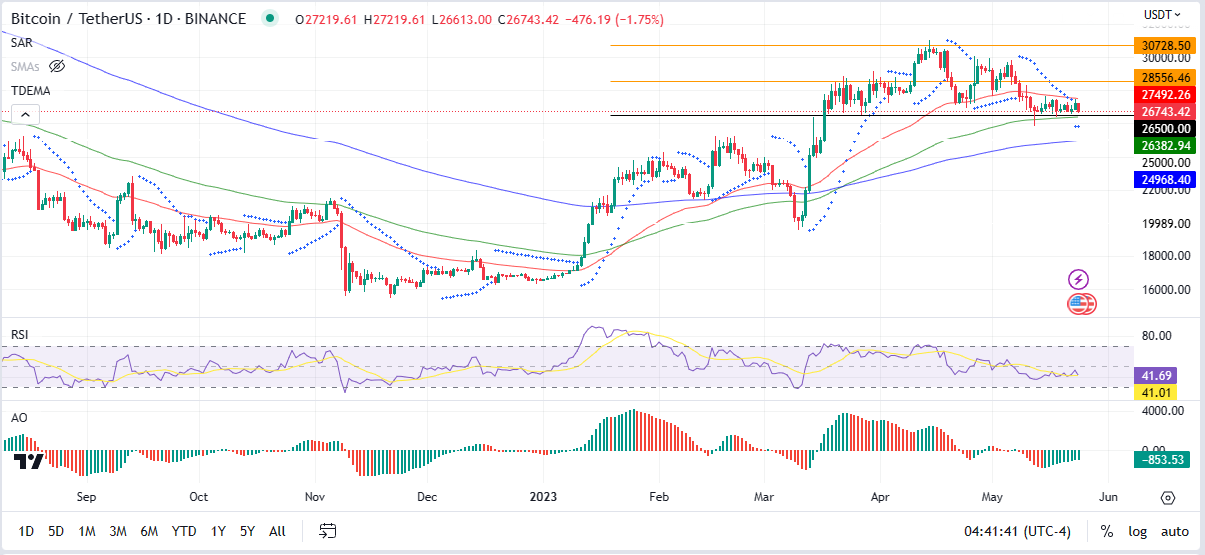1205x555 pixels.
Task: Click the black 26500.00 price line label
Action: click(x=1166, y=128)
